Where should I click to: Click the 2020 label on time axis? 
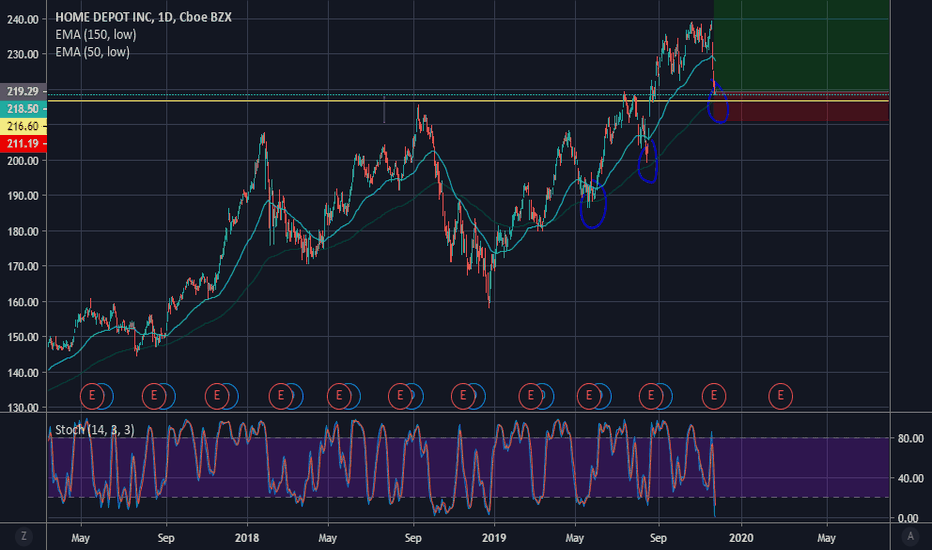tap(741, 538)
